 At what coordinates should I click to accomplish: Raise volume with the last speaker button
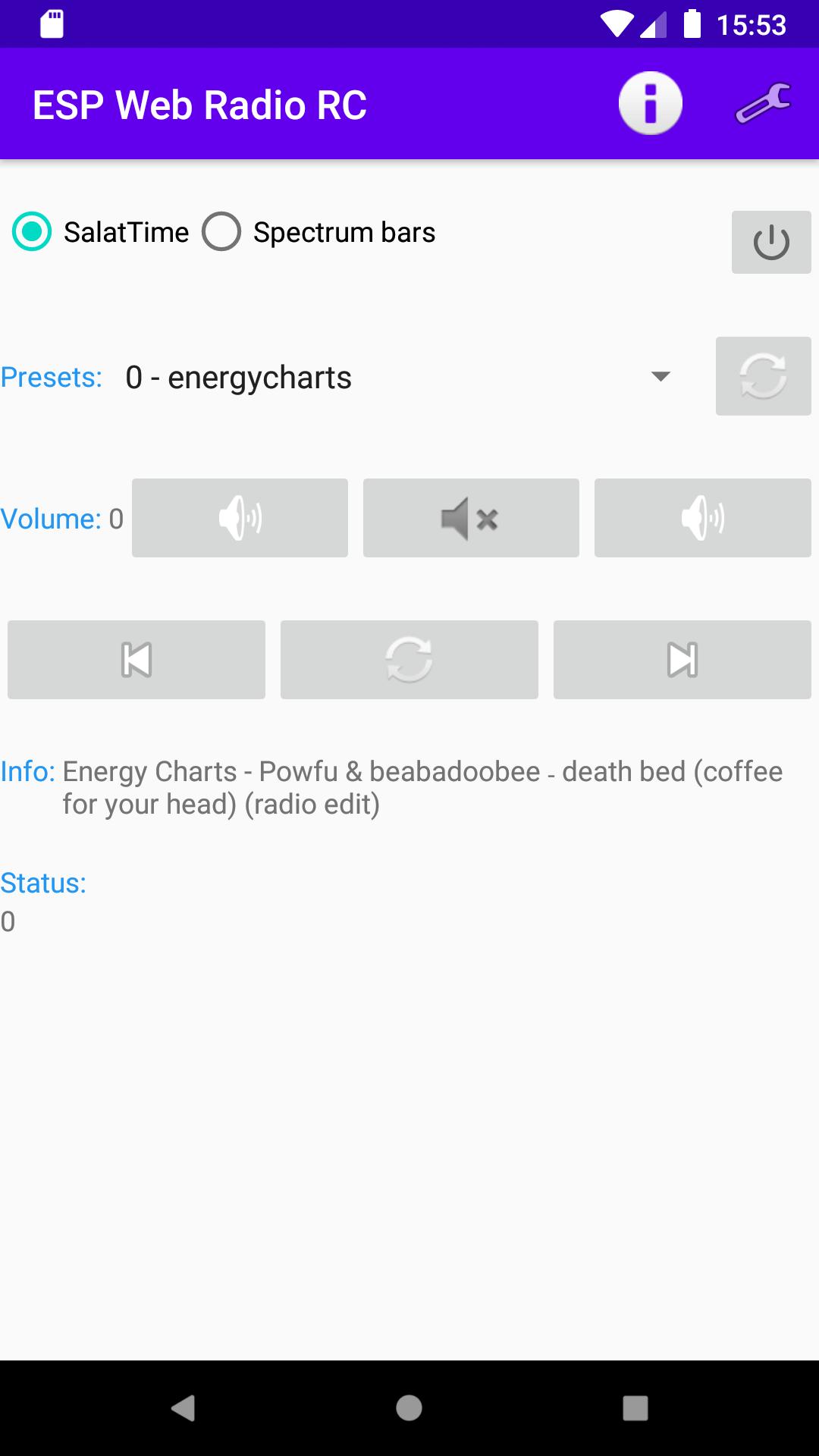tap(702, 518)
